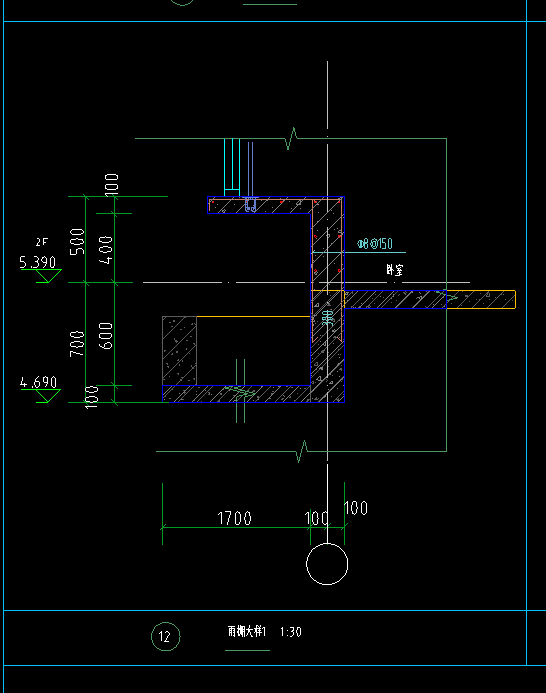Select the cyan rebar annotation ending in @150
Viewport: 546px width, 693px height.
click(375, 244)
